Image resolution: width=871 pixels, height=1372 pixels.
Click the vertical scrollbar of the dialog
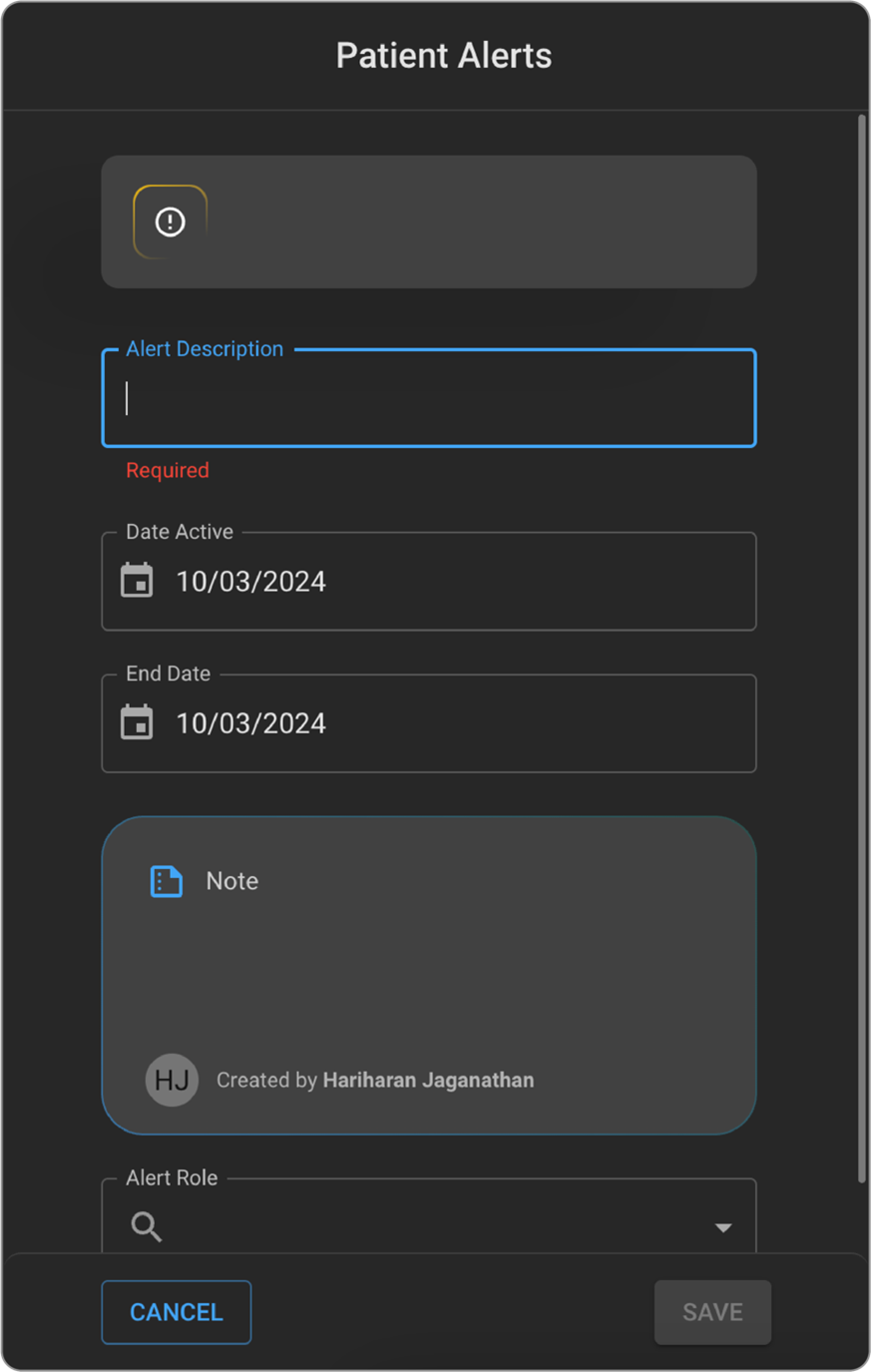point(862,649)
